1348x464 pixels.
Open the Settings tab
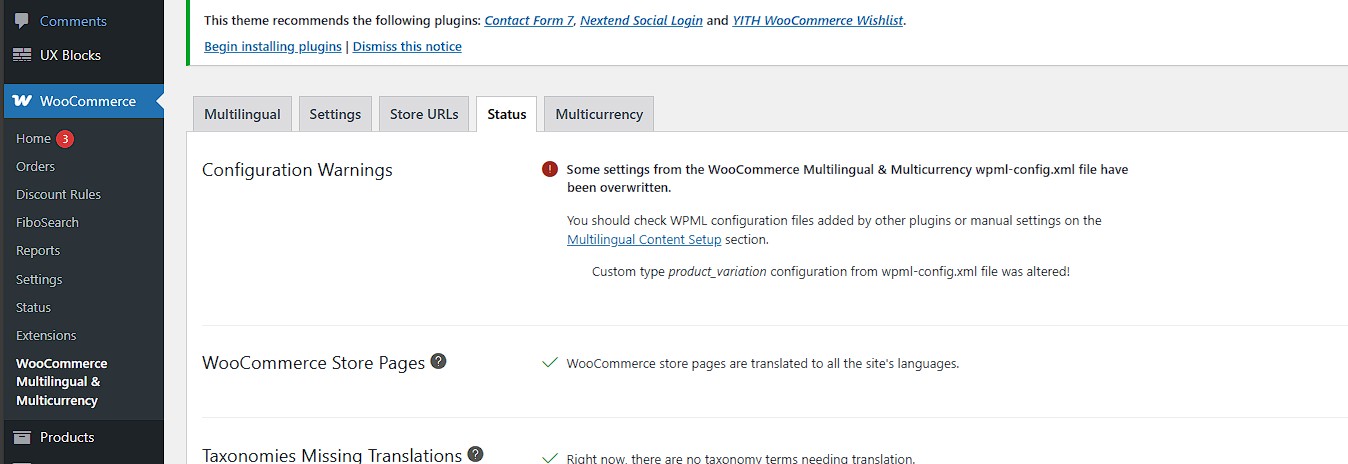coord(335,114)
